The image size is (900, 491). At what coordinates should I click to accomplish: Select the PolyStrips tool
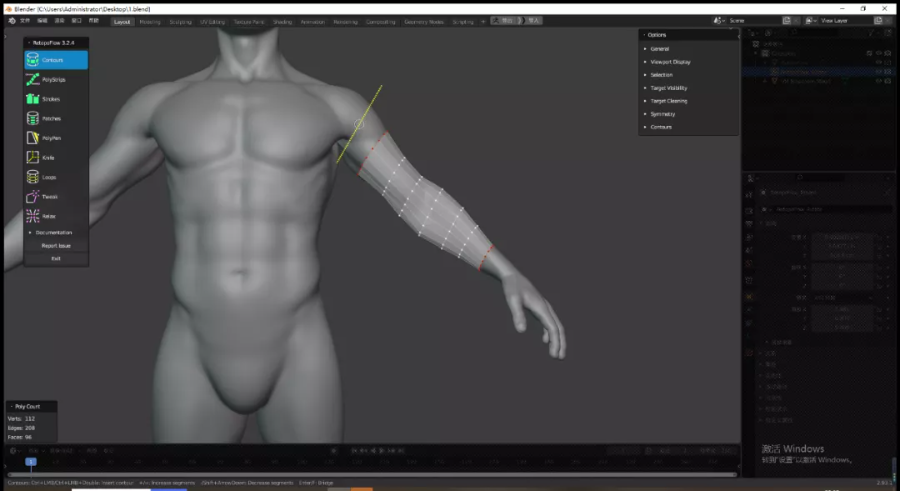pos(55,79)
